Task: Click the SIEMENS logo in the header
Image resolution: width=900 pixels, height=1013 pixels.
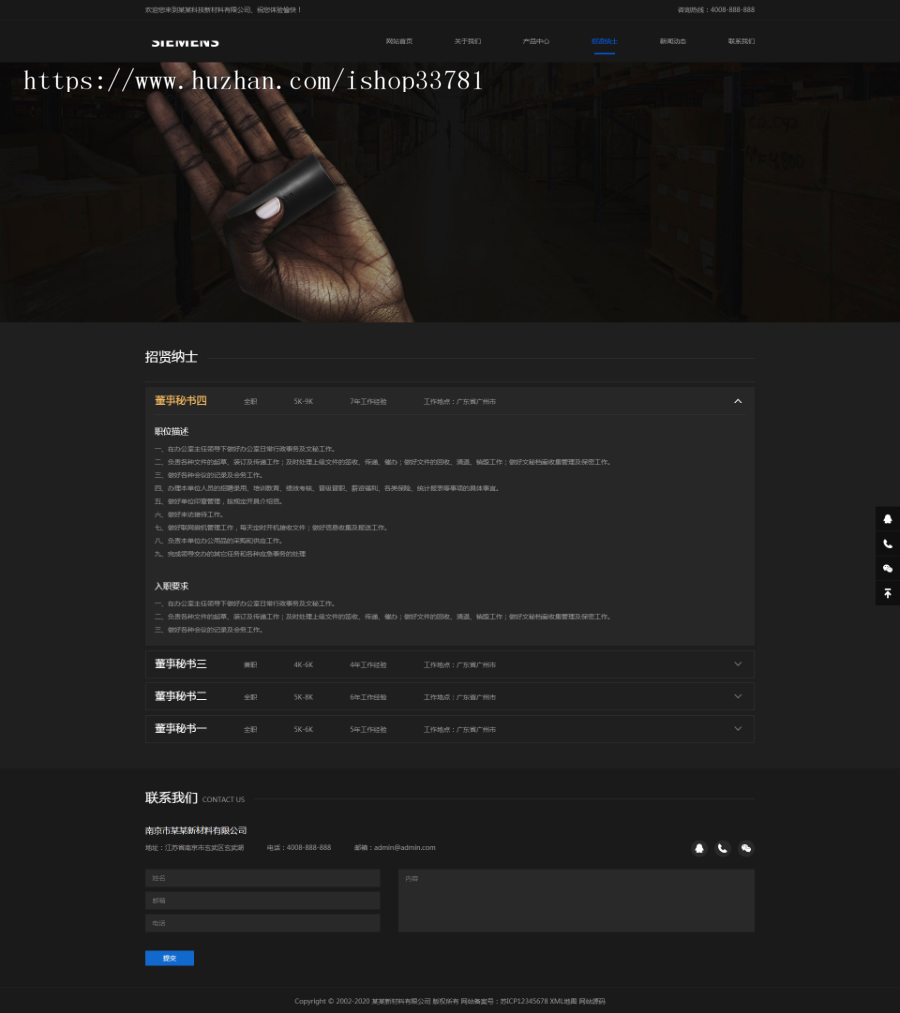Action: tap(185, 42)
